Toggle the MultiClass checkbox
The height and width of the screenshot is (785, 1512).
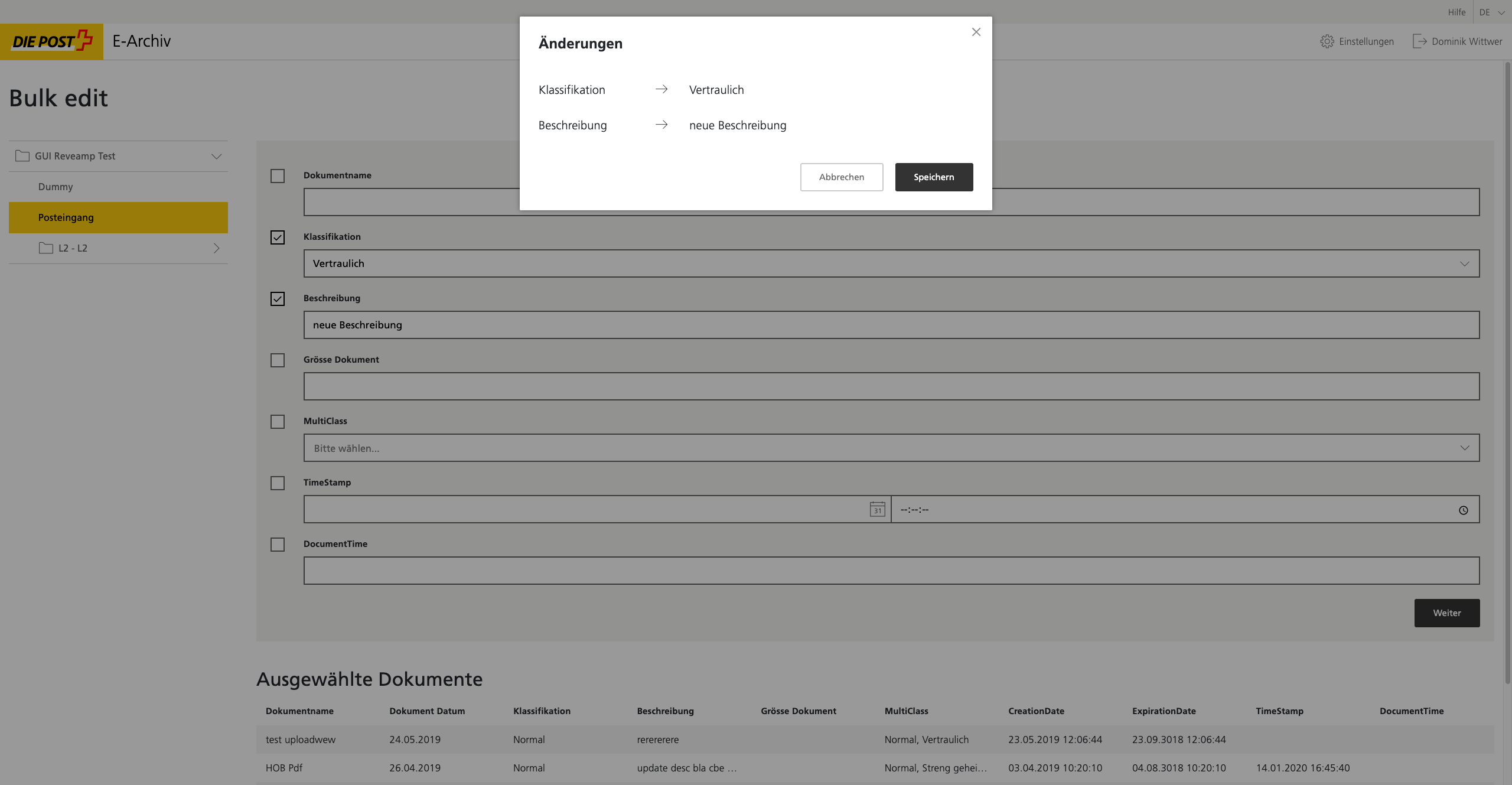coord(278,422)
